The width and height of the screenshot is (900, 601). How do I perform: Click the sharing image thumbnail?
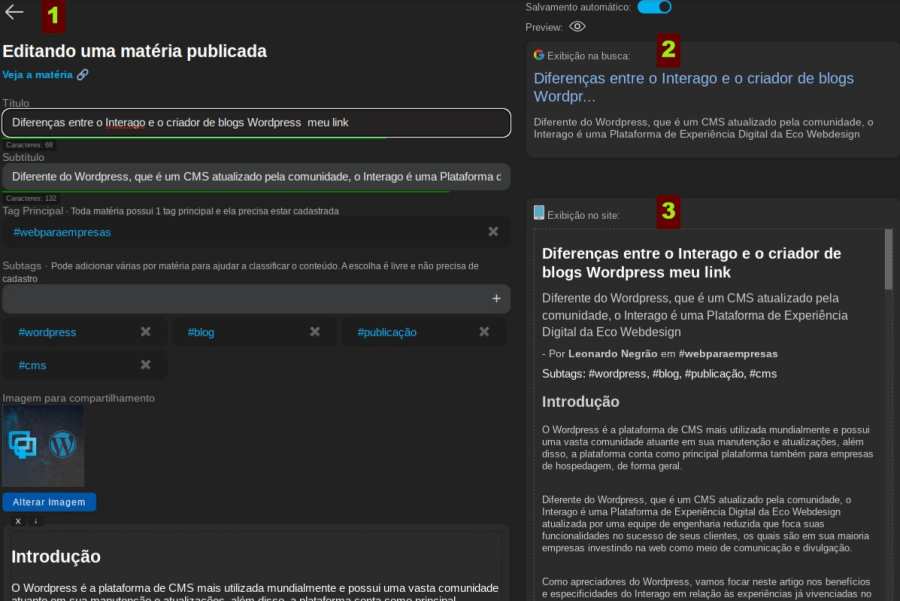coord(43,446)
